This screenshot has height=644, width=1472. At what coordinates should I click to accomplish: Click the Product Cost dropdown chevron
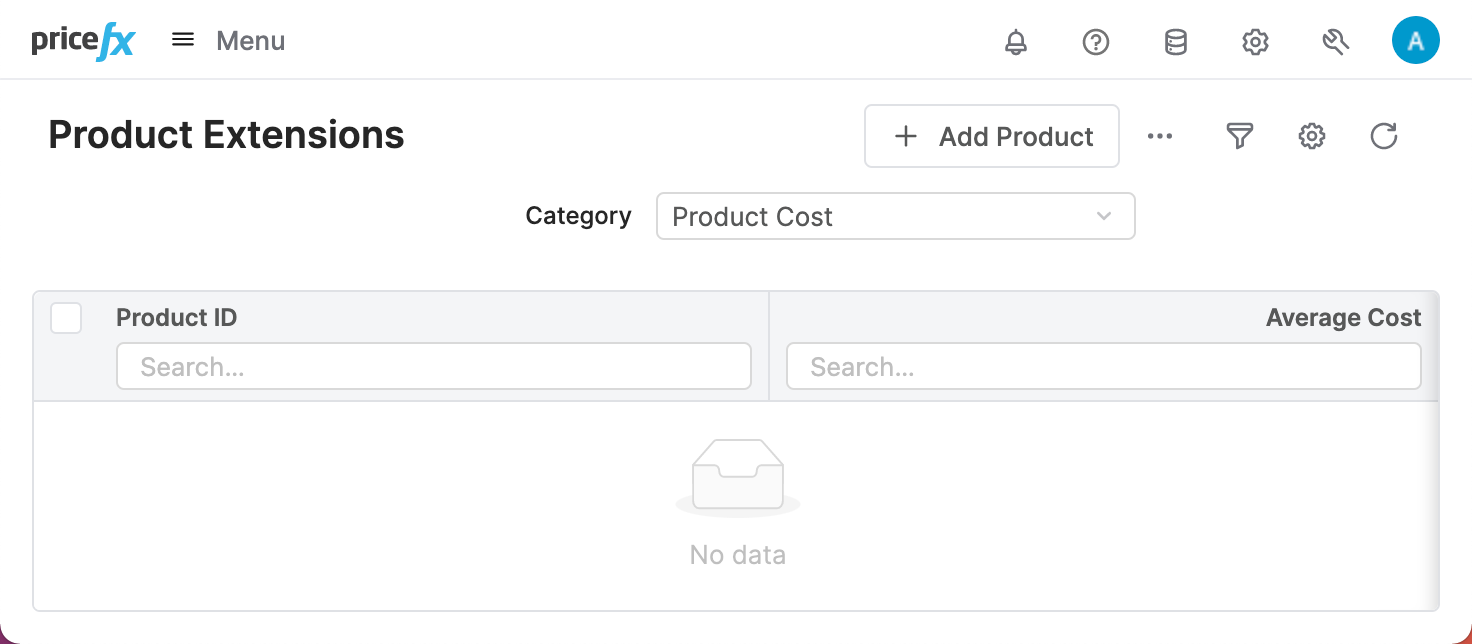pyautogui.click(x=1104, y=216)
